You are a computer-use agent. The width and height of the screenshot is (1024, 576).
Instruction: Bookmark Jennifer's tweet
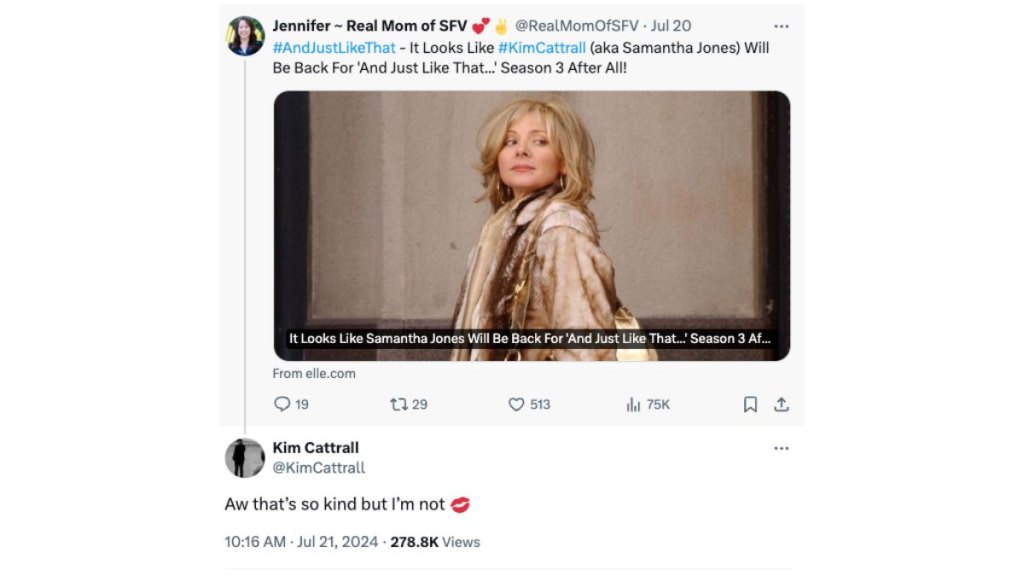click(x=753, y=403)
